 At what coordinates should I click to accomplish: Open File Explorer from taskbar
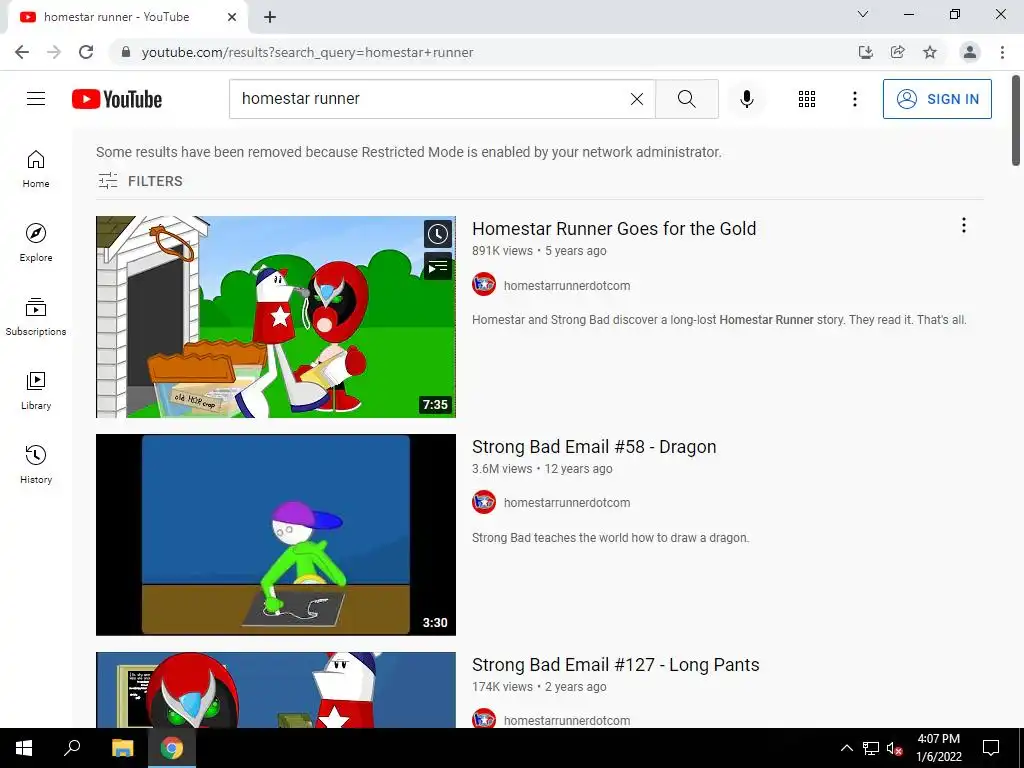pos(122,748)
